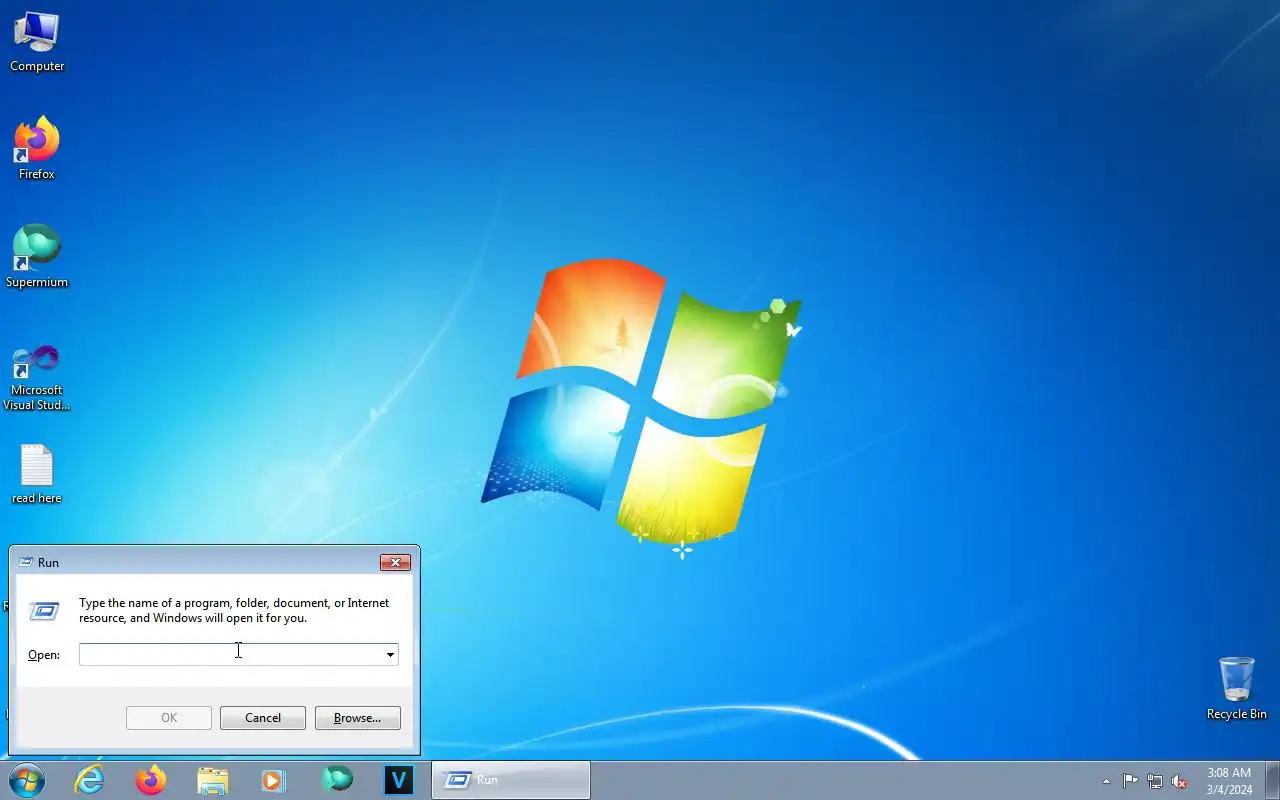This screenshot has height=800, width=1280.
Task: Launch Internet Explorer from the taskbar
Action: tap(90, 780)
